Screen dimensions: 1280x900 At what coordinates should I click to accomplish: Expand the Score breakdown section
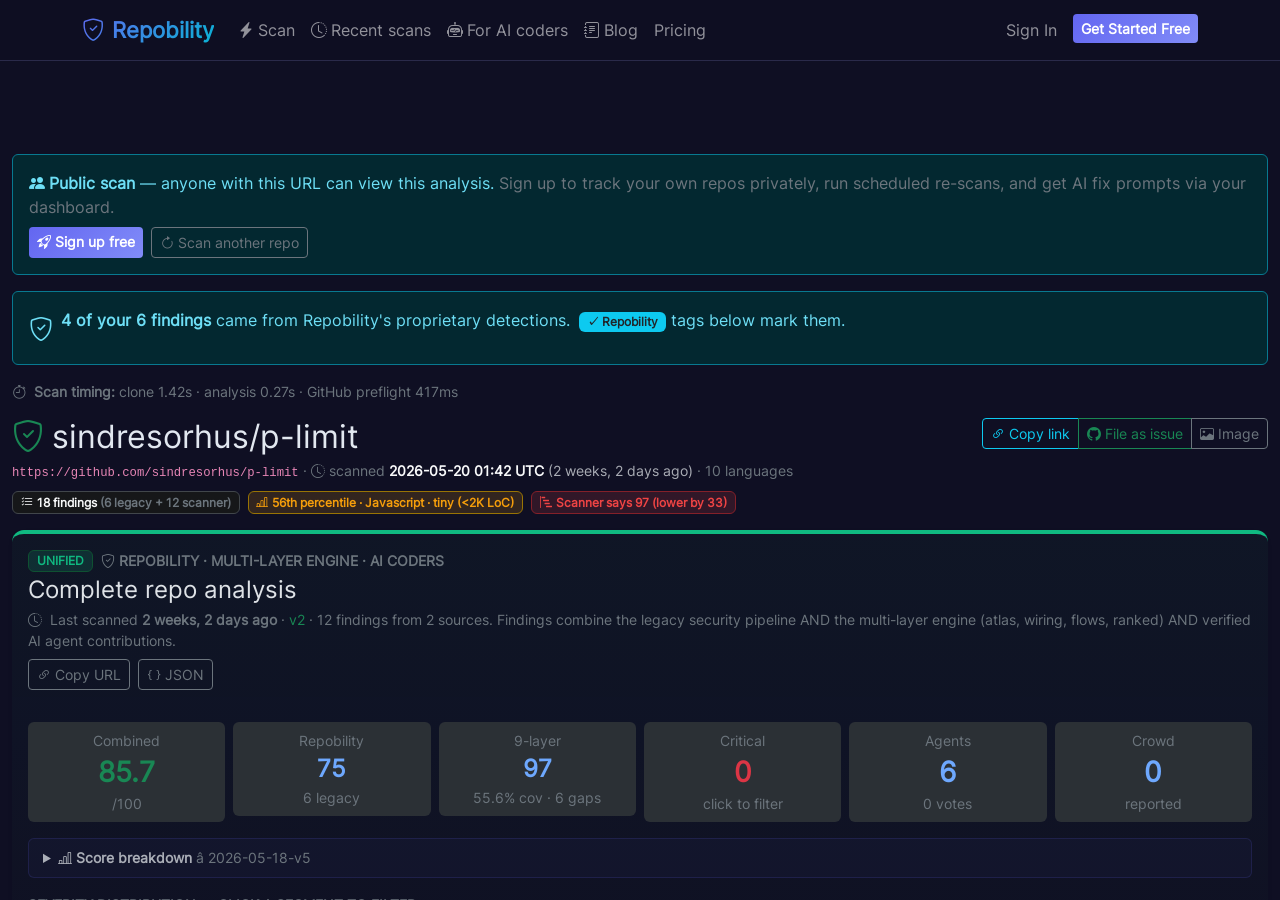click(640, 858)
